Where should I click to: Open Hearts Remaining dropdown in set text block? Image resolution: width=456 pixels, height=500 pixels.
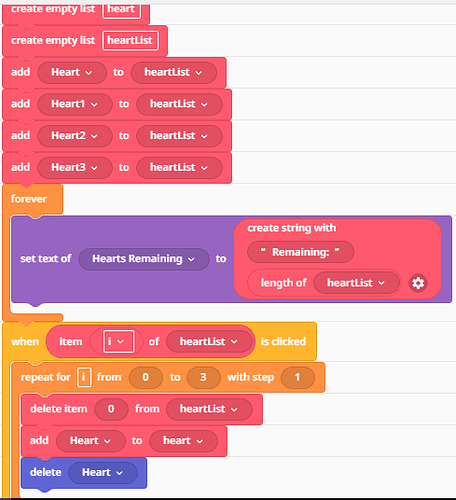(144, 259)
